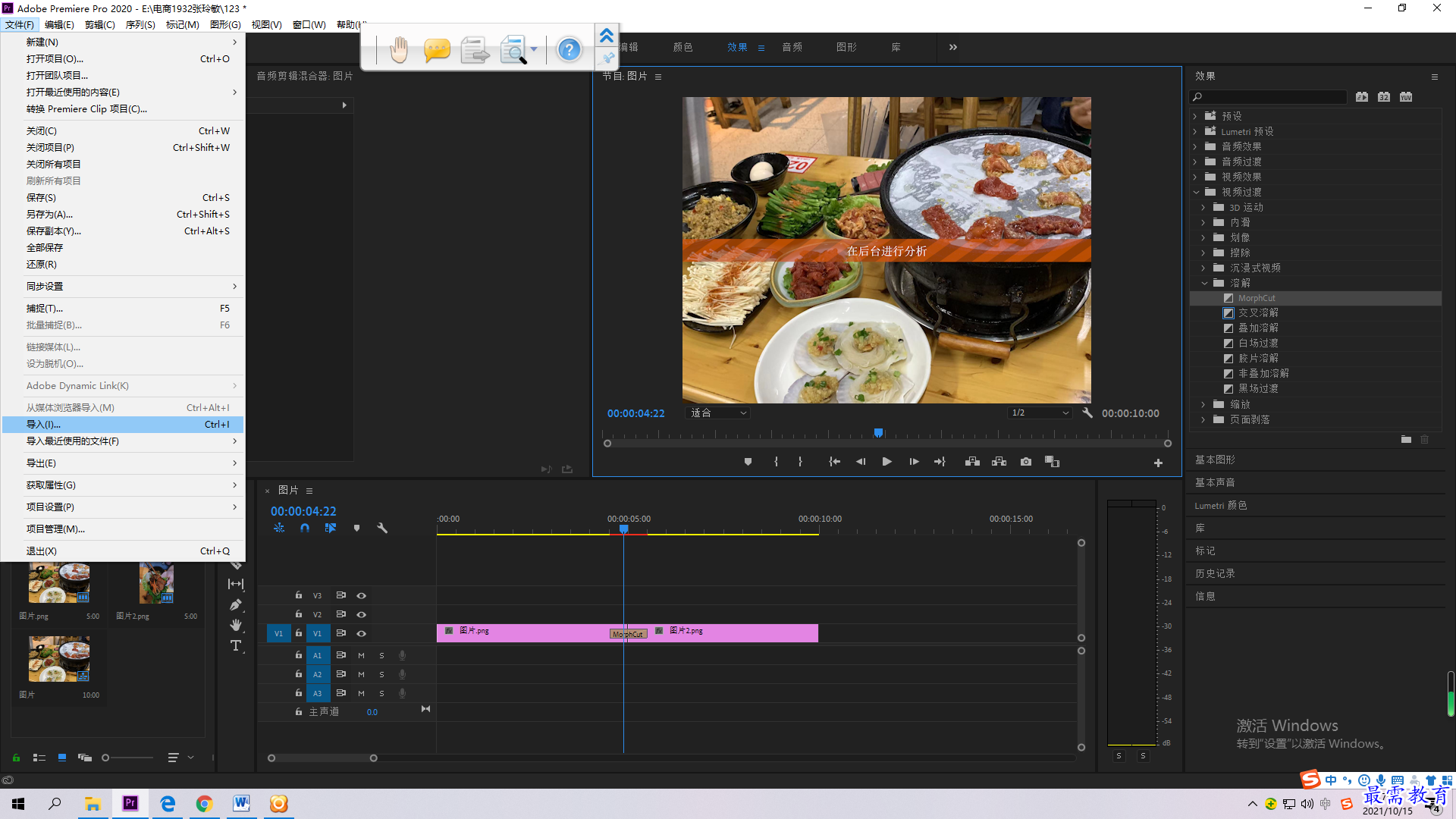Export frame with camera icon

1026,462
